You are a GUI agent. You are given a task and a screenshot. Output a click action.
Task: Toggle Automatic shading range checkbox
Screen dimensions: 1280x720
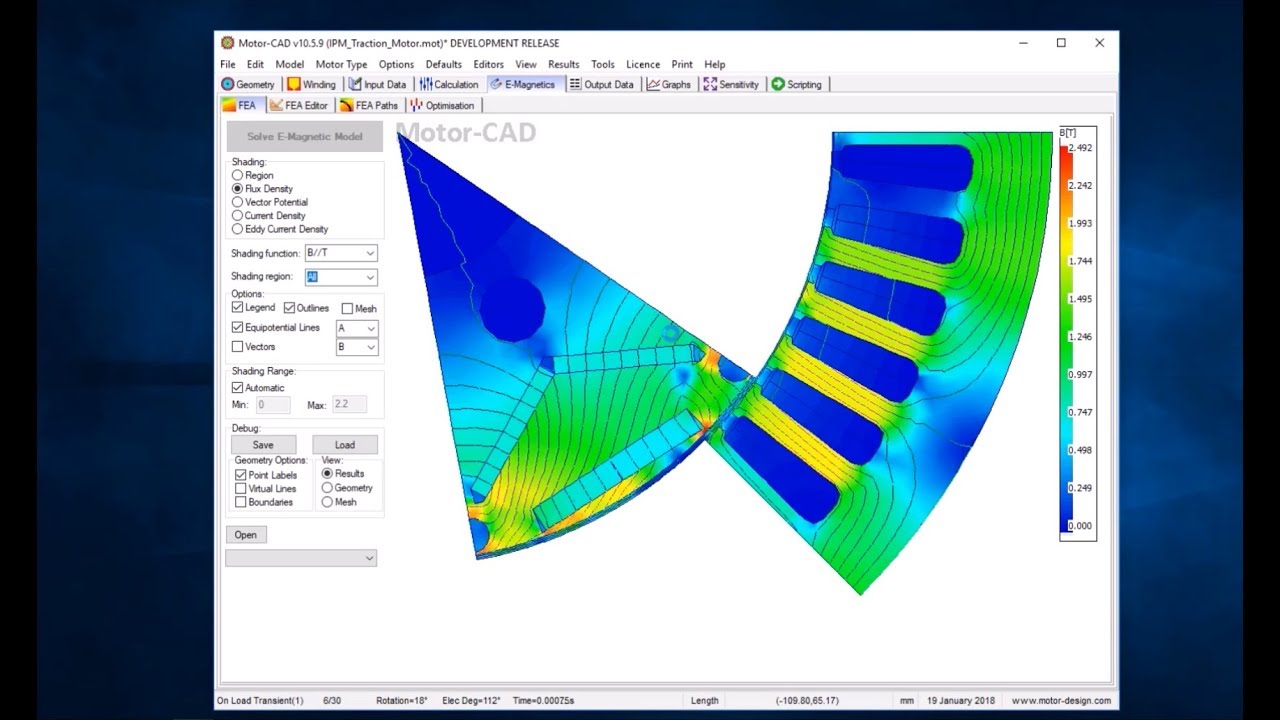tap(237, 388)
